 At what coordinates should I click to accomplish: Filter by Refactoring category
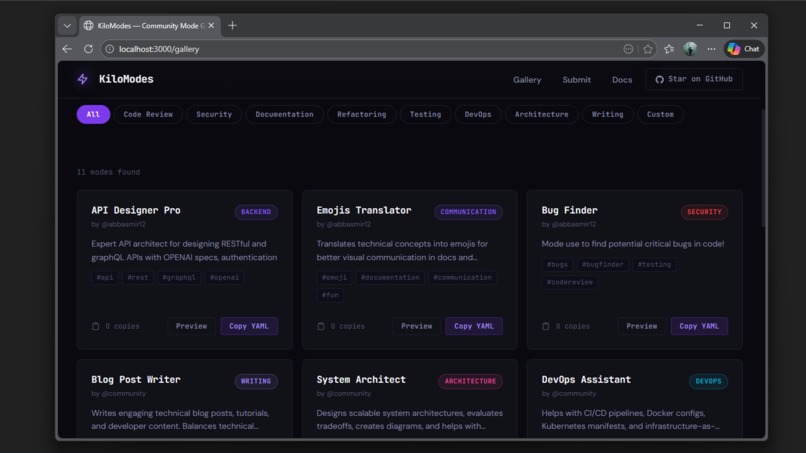[x=361, y=114]
